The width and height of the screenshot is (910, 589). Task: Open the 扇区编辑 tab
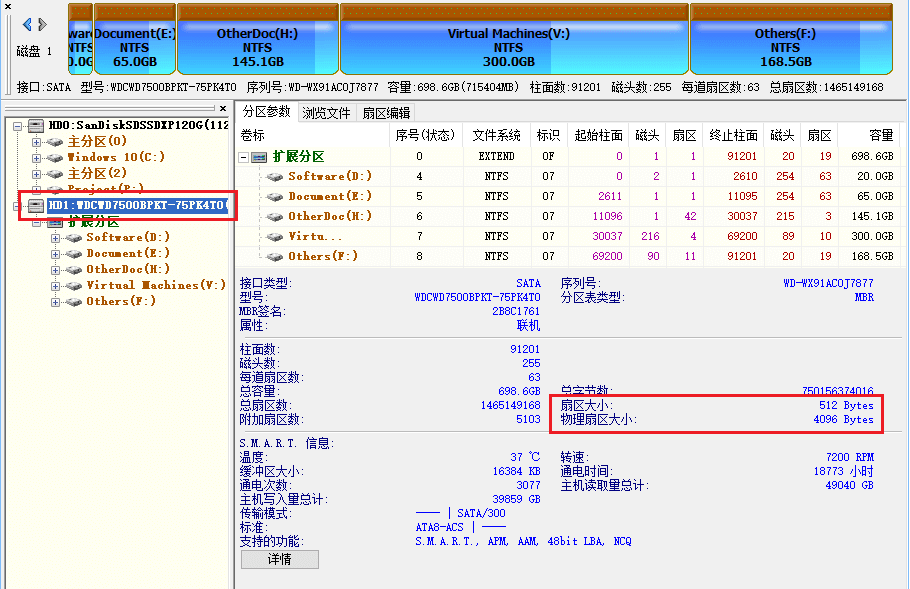(x=386, y=113)
